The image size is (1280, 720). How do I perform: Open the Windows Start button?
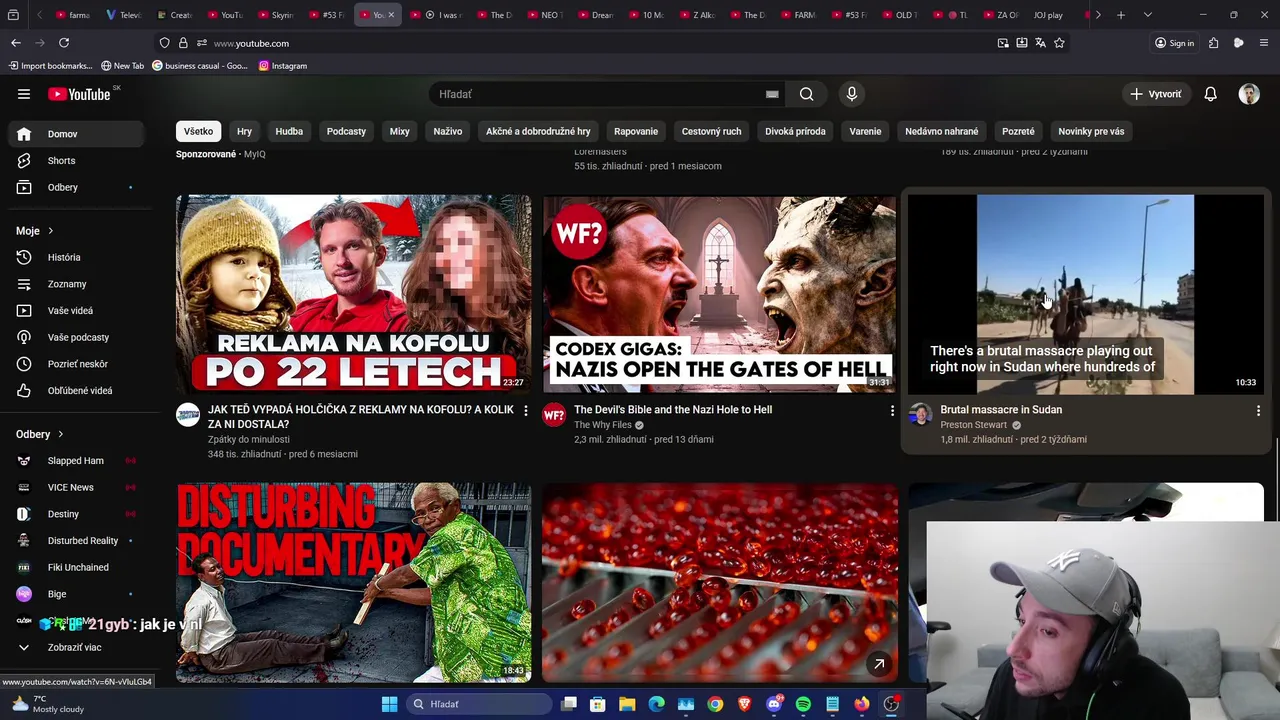(x=389, y=704)
